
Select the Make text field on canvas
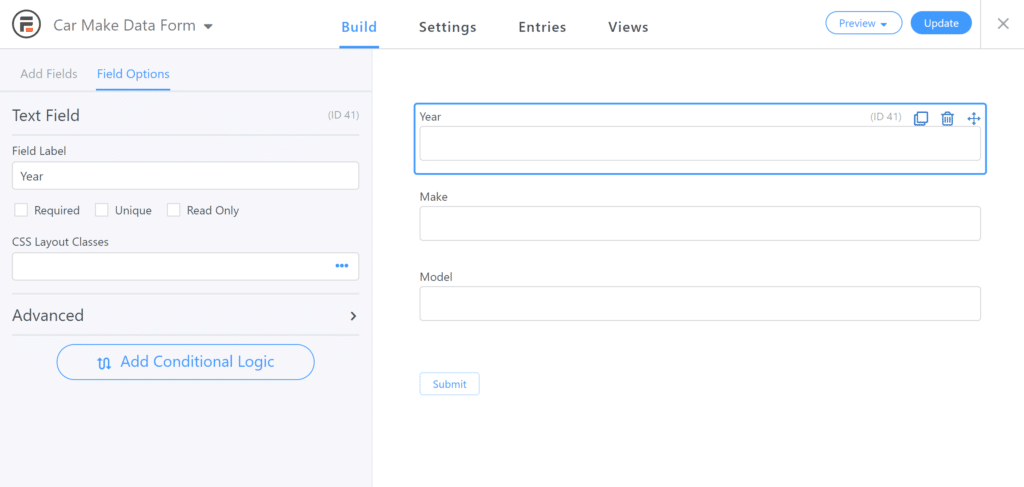coord(700,223)
